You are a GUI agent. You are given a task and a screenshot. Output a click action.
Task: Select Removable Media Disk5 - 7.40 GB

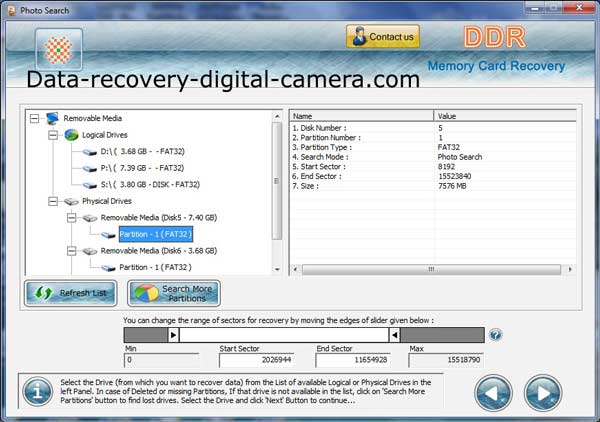158,218
